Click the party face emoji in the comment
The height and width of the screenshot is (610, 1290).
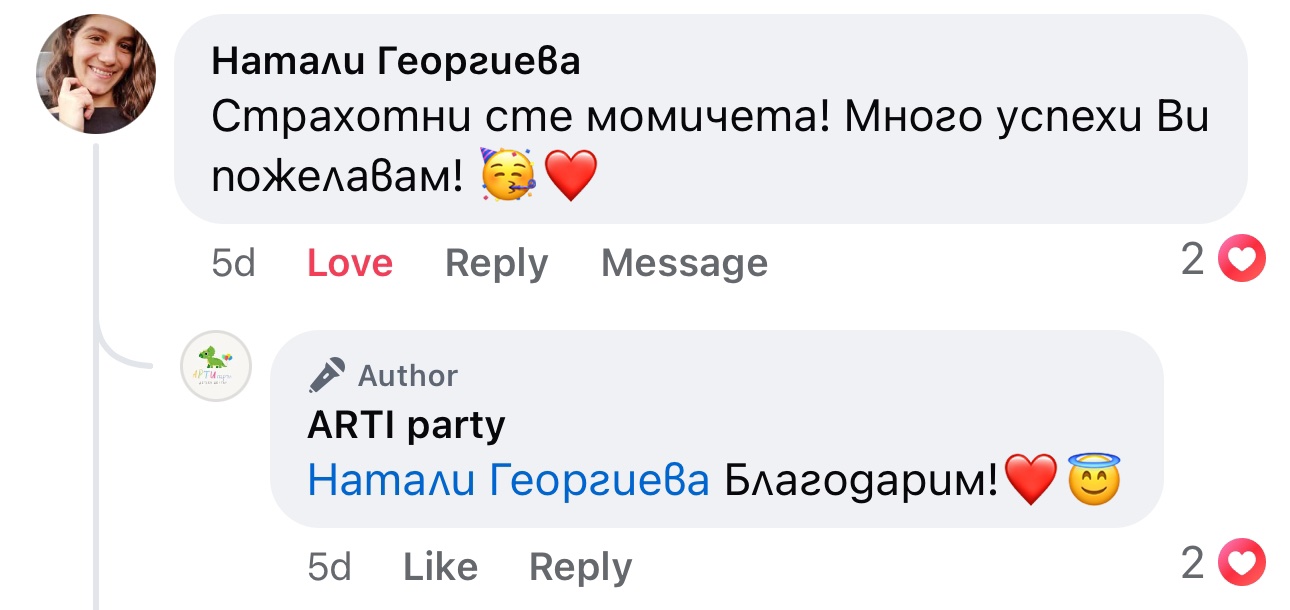(x=508, y=176)
